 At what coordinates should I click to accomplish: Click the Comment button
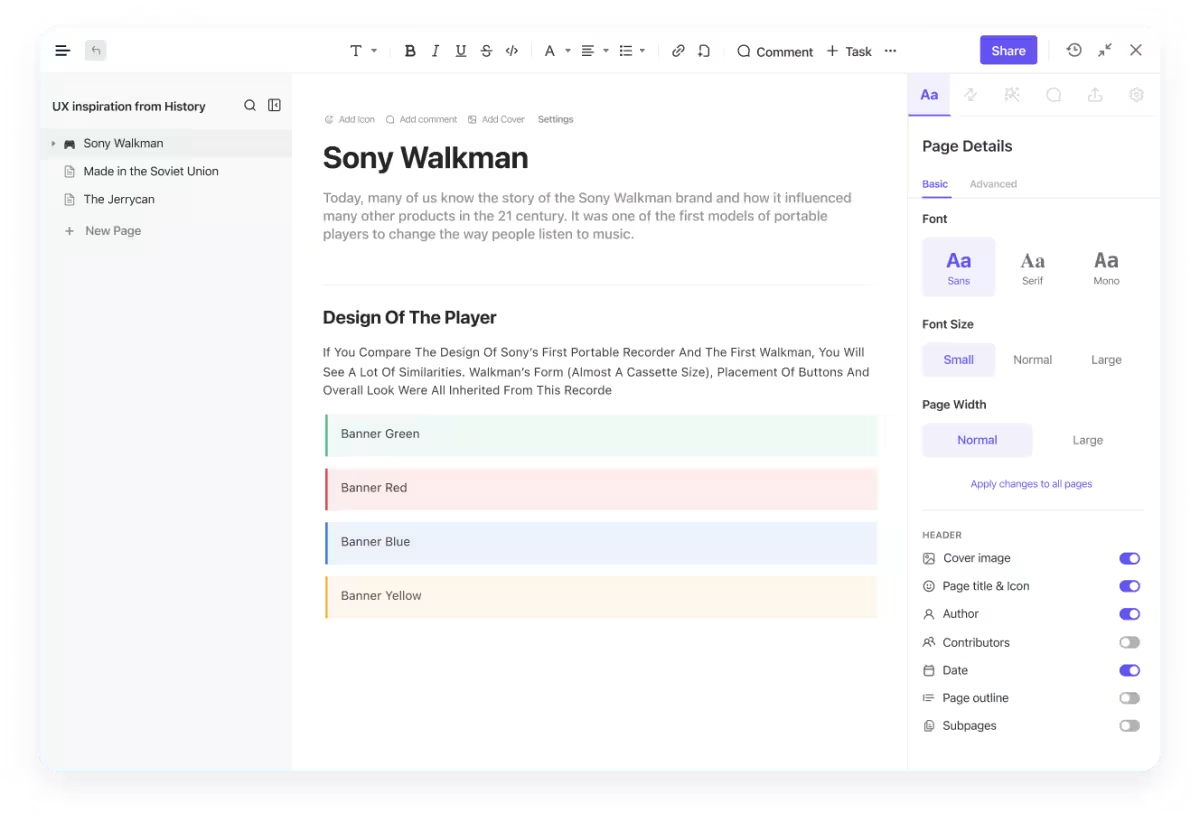pos(775,51)
